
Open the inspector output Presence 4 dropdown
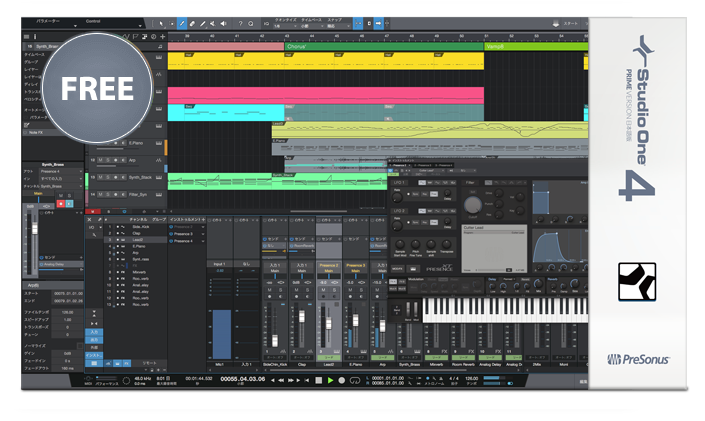61,171
